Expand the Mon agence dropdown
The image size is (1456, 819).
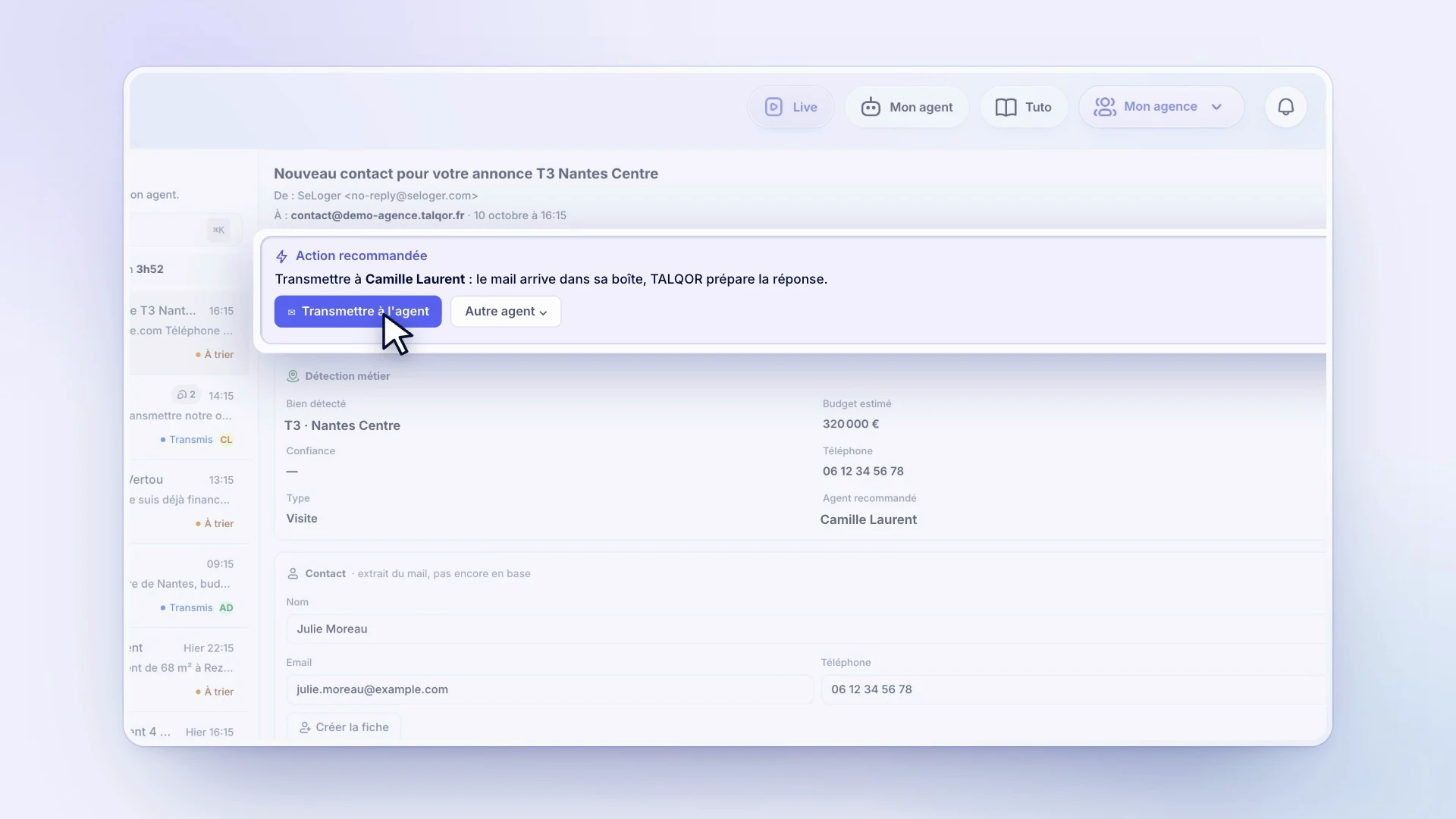[x=1161, y=107]
